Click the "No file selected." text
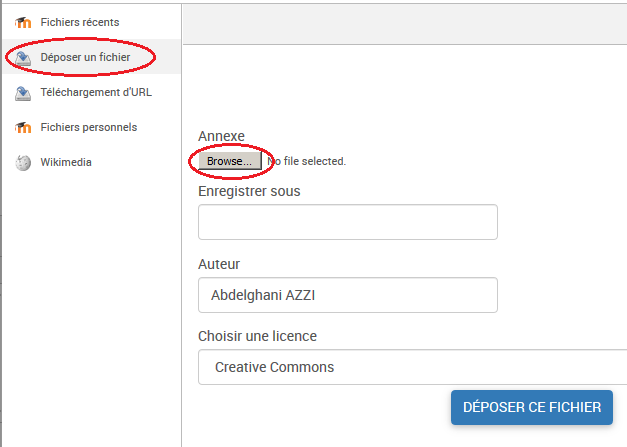Image resolution: width=627 pixels, height=447 pixels. 306,161
